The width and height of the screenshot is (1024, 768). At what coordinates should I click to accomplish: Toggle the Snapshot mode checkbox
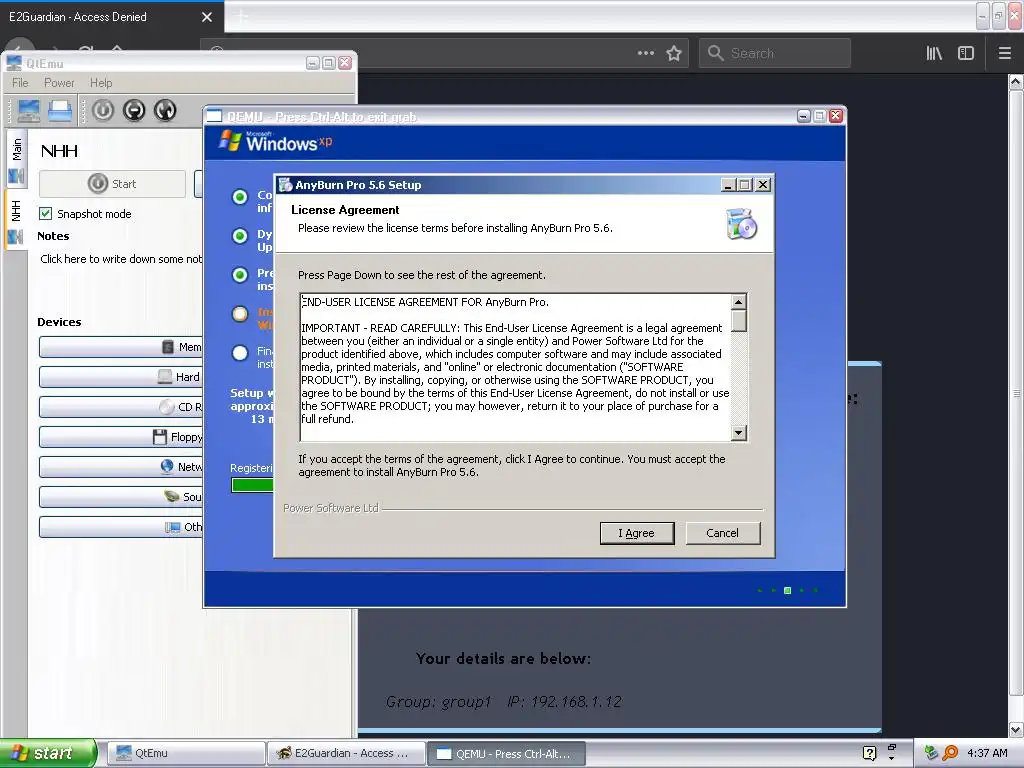[x=46, y=214]
